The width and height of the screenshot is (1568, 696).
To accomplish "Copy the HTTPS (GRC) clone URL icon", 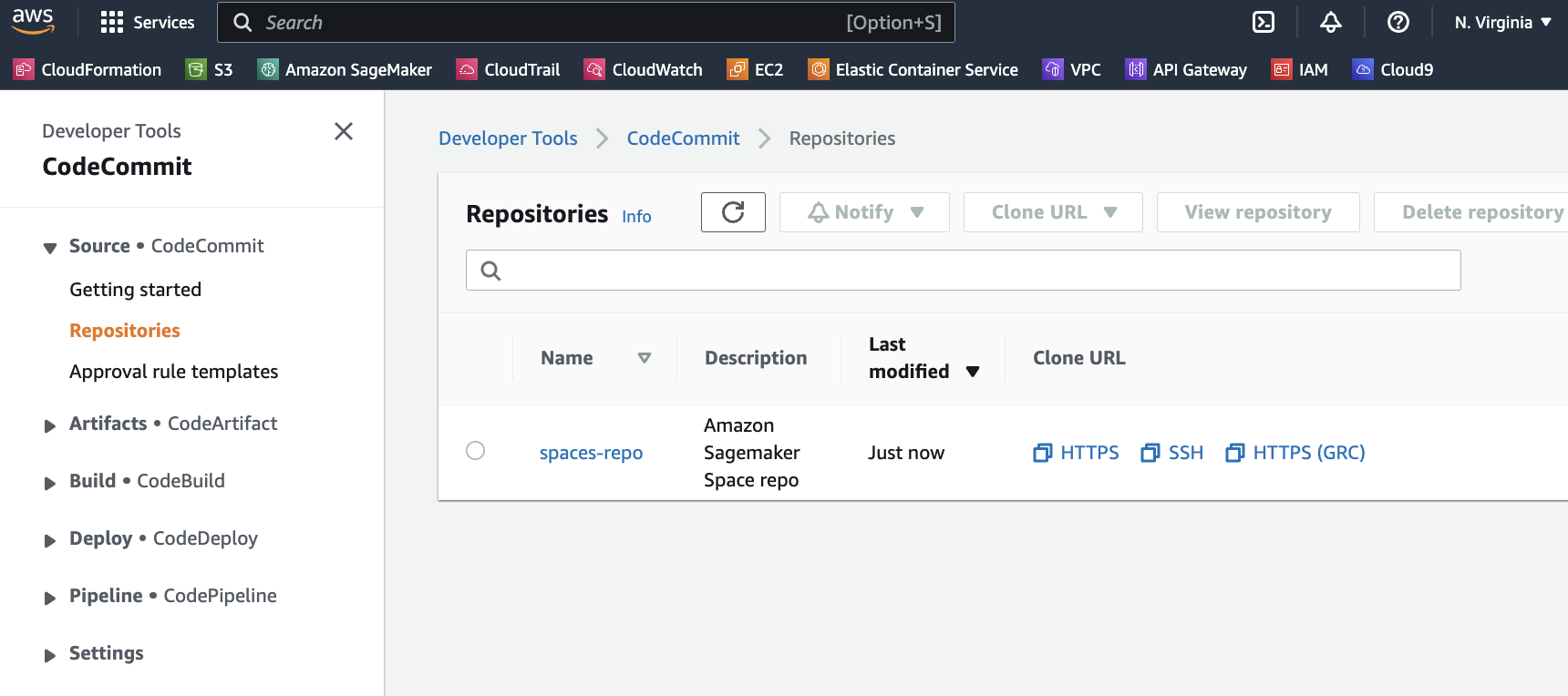I will [x=1235, y=453].
